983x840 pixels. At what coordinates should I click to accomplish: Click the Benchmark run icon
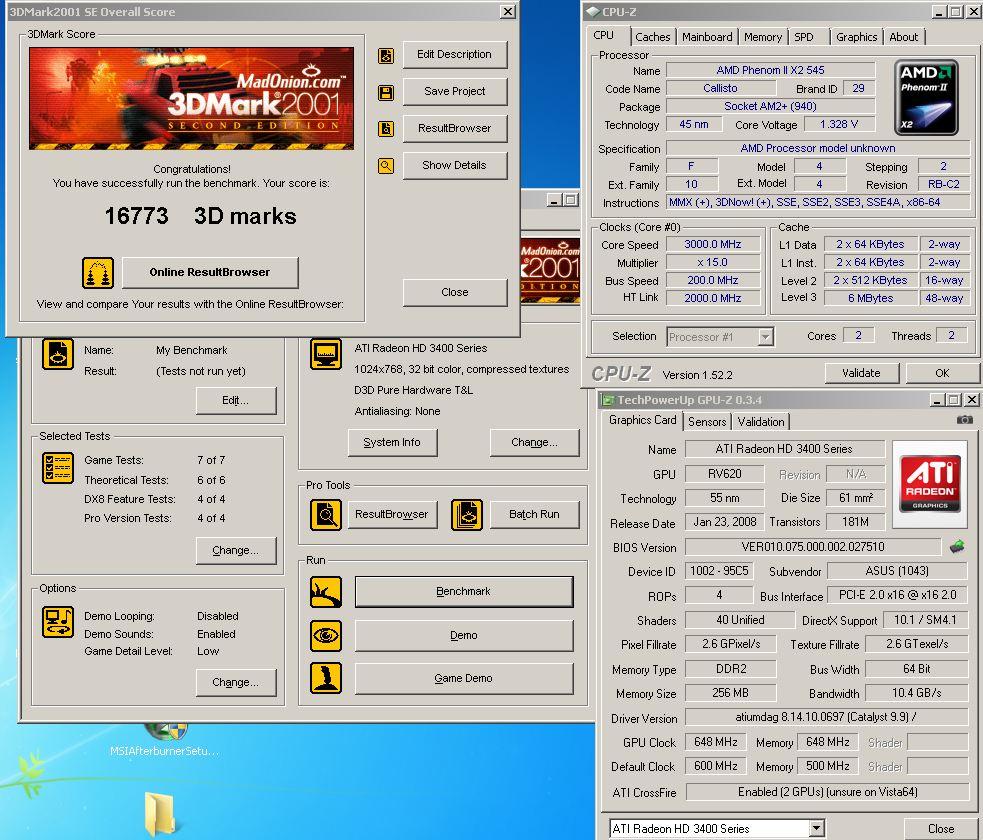pos(326,592)
